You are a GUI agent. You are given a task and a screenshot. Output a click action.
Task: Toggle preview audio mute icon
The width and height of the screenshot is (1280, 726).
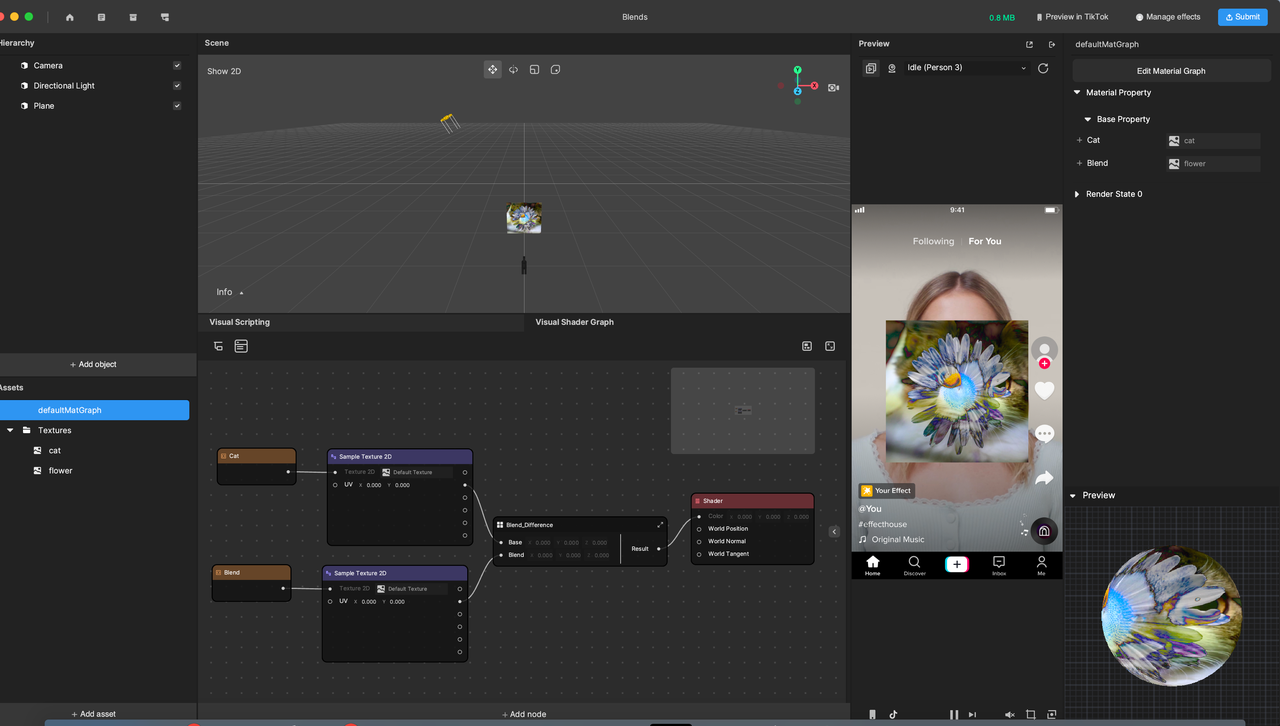(x=1009, y=714)
